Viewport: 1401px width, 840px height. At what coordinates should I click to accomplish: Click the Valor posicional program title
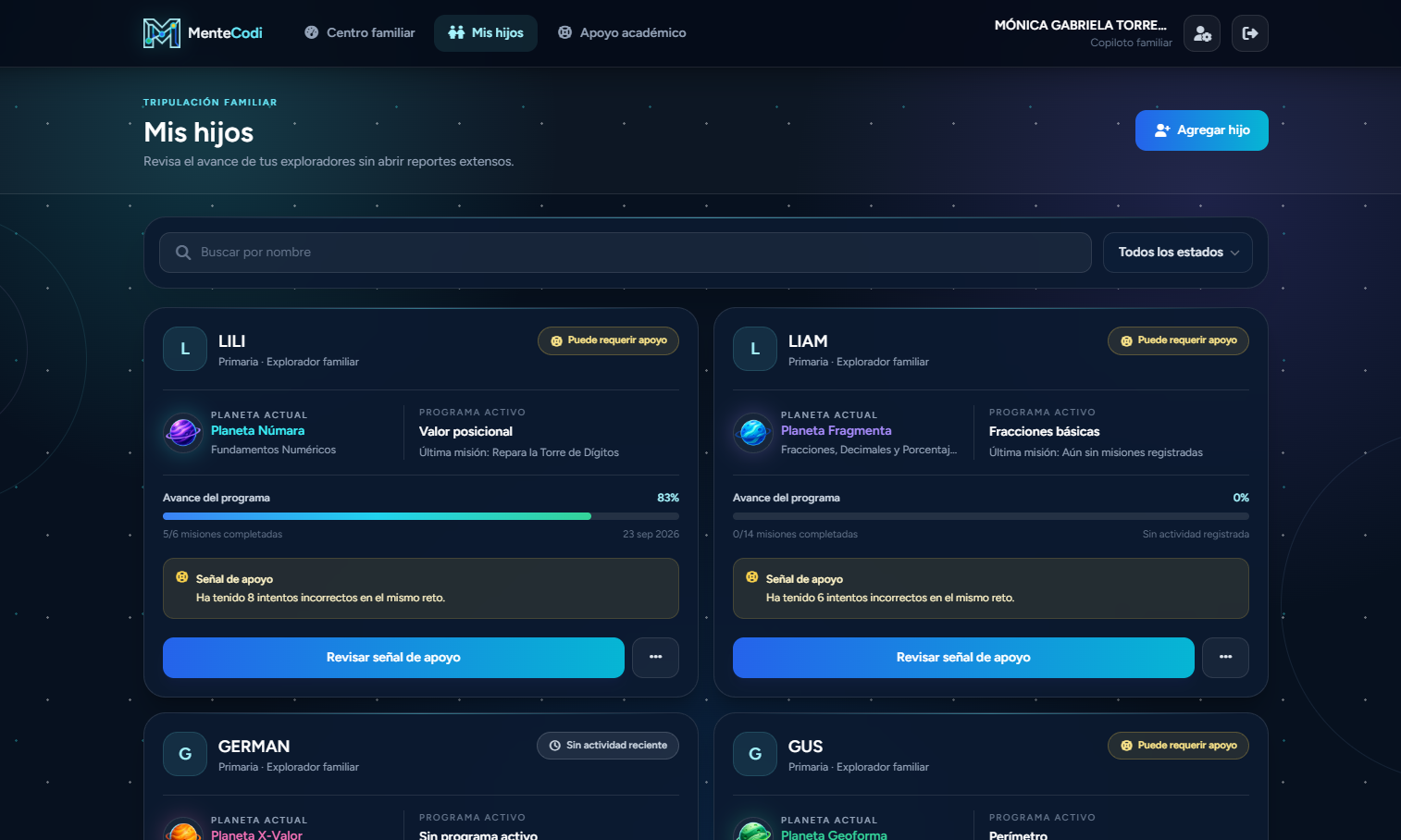465,432
